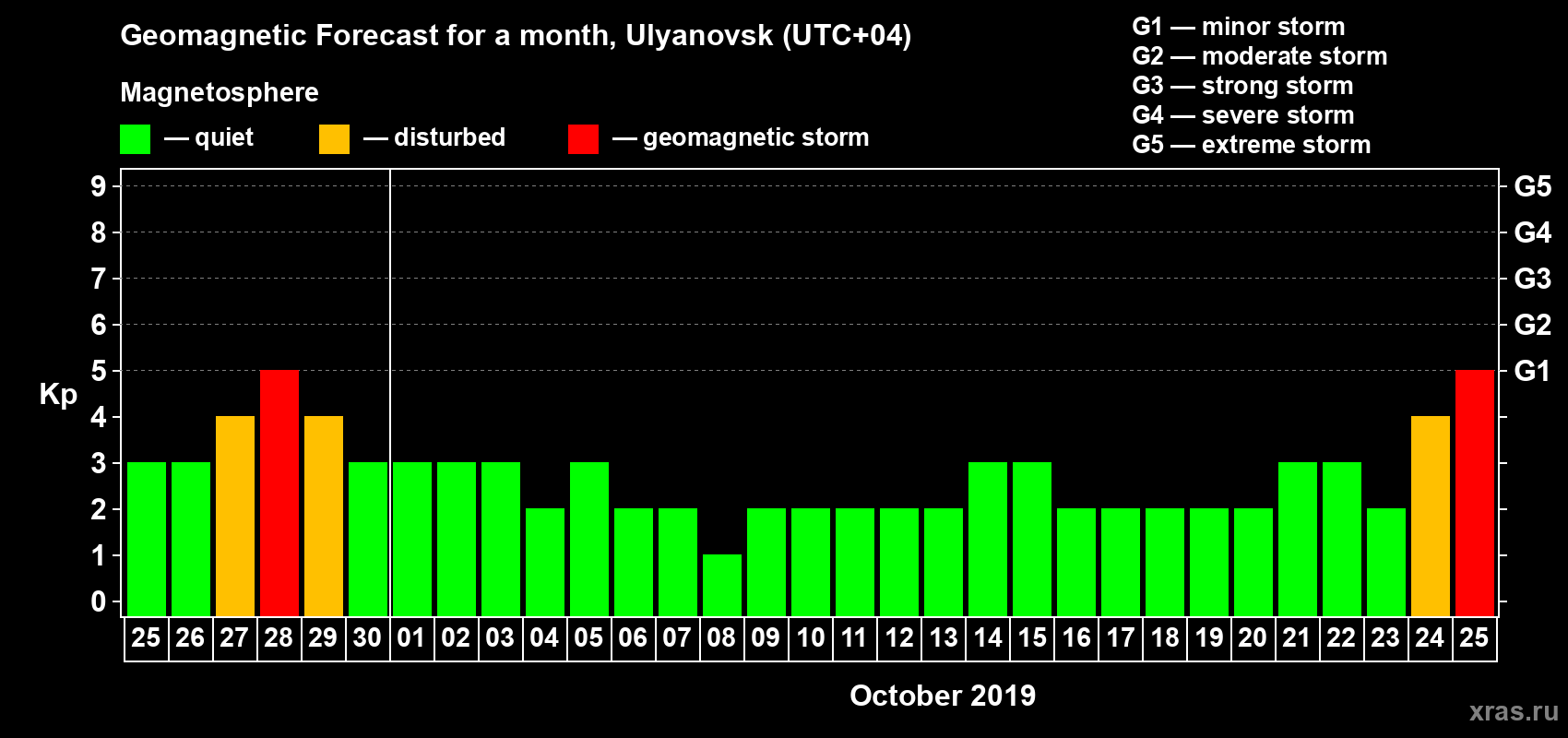Click the green bar for October 23
Image resolution: width=1568 pixels, height=738 pixels.
(1386, 562)
